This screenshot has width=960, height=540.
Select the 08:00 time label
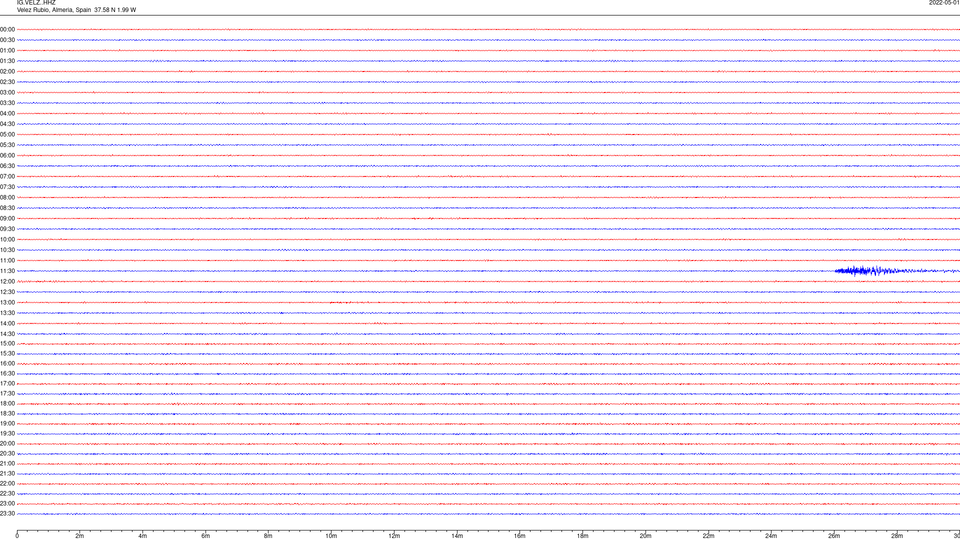[x=7, y=197]
